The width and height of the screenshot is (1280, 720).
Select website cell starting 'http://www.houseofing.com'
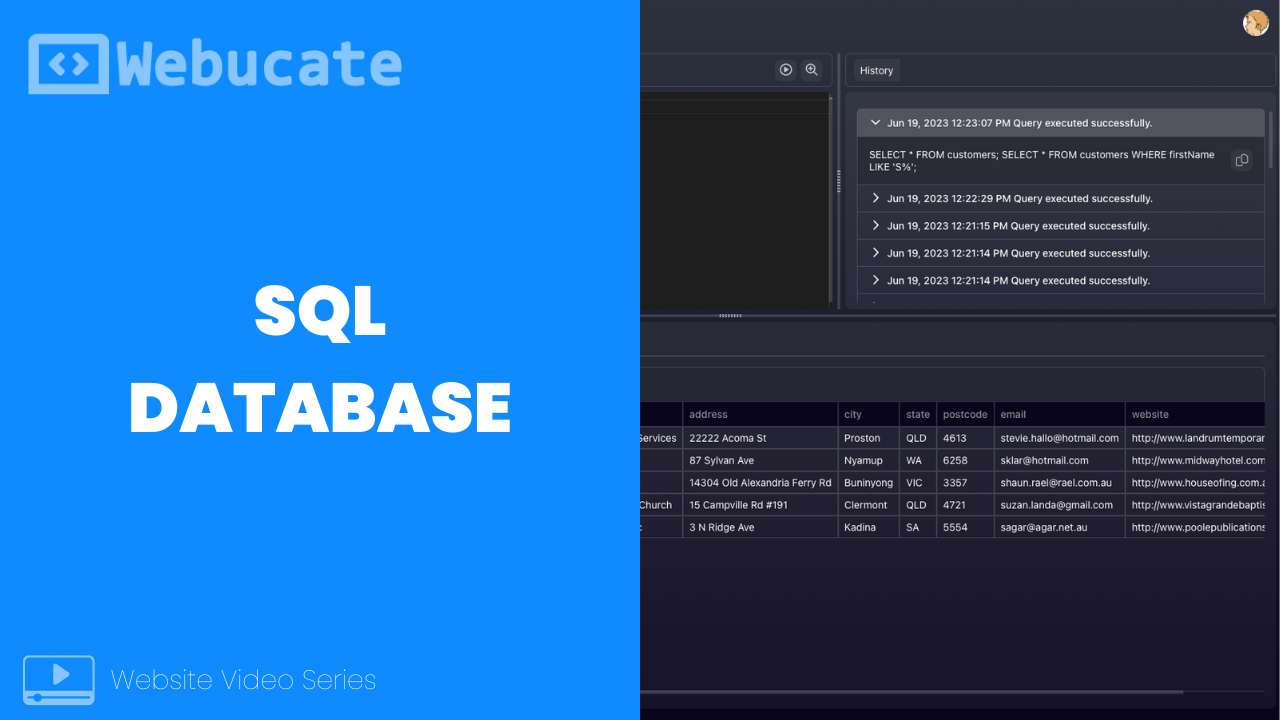(1195, 483)
